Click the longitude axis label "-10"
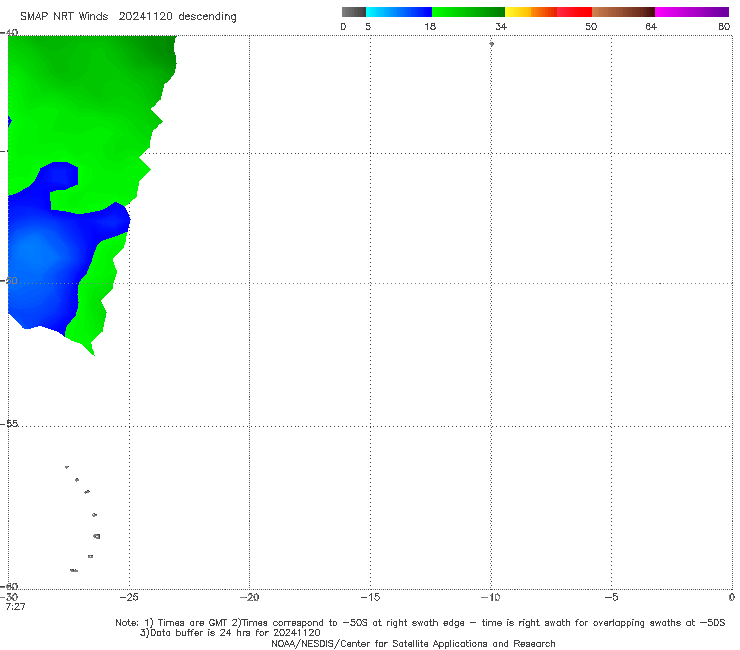 tap(490, 597)
